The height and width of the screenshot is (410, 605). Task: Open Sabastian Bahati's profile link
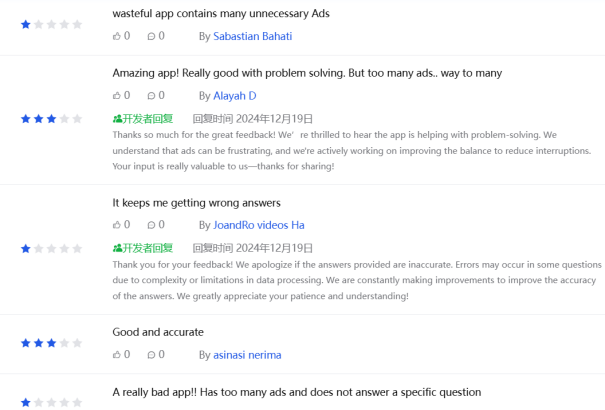(x=253, y=36)
